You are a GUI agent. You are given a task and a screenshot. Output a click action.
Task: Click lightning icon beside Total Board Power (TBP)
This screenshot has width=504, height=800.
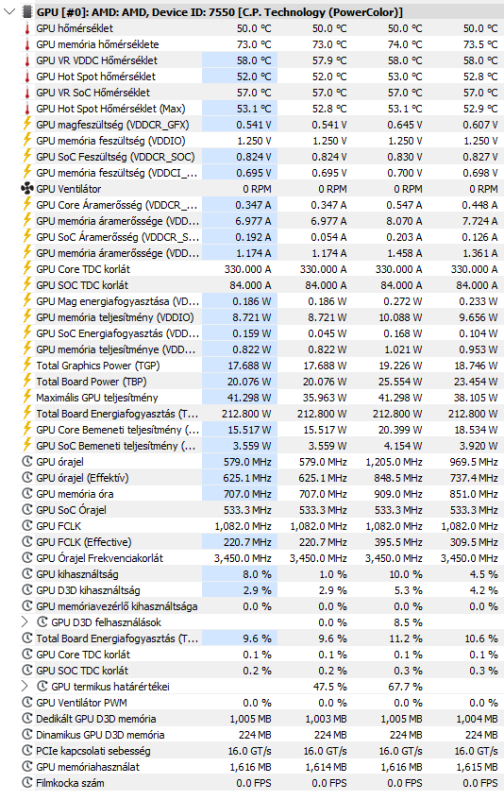point(27,381)
